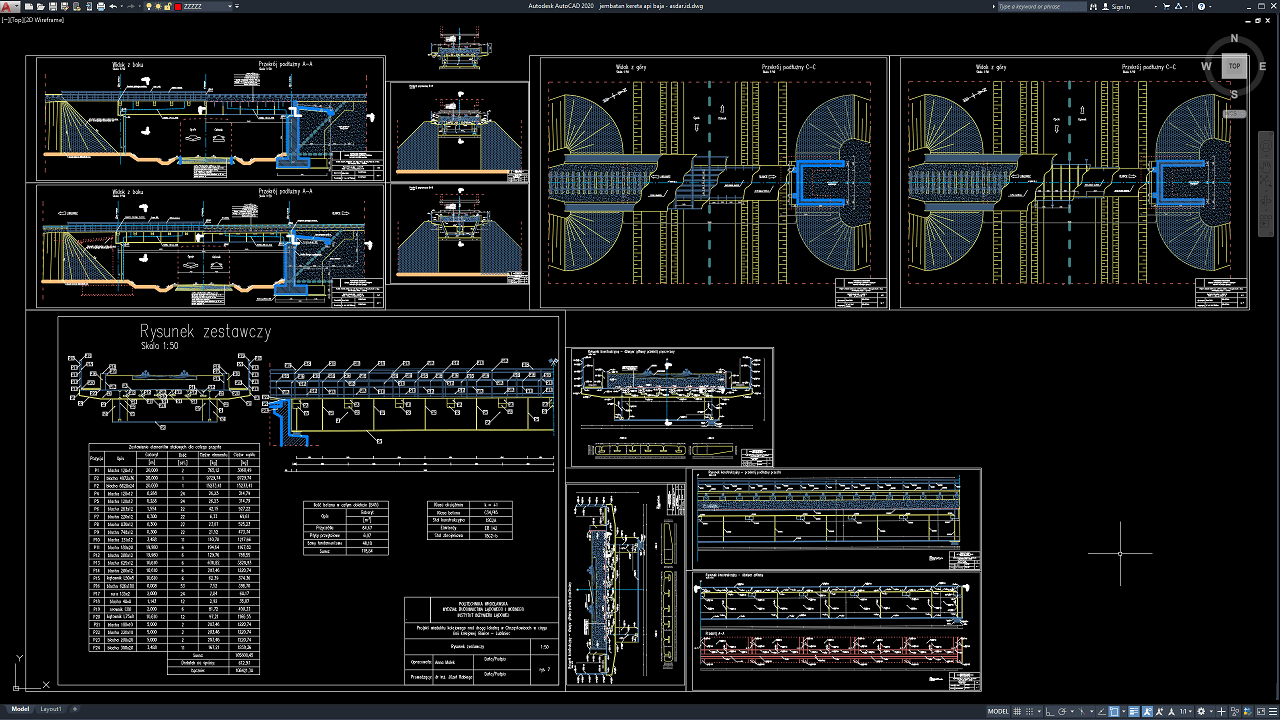Open the Customization menu icon in status bar
Viewport: 1280px width, 720px height.
[x=1271, y=709]
